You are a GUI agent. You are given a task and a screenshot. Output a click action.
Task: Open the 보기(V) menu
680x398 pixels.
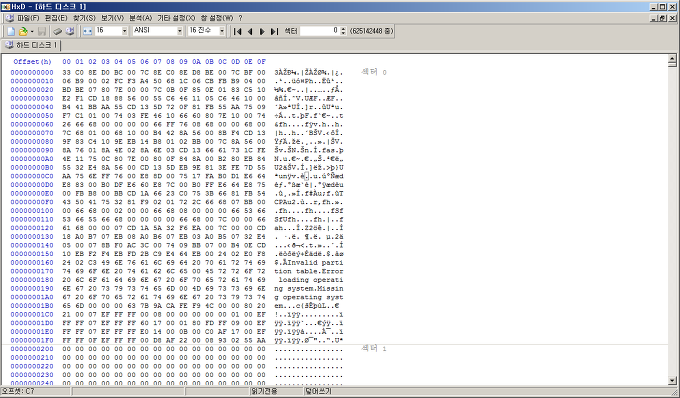112,18
